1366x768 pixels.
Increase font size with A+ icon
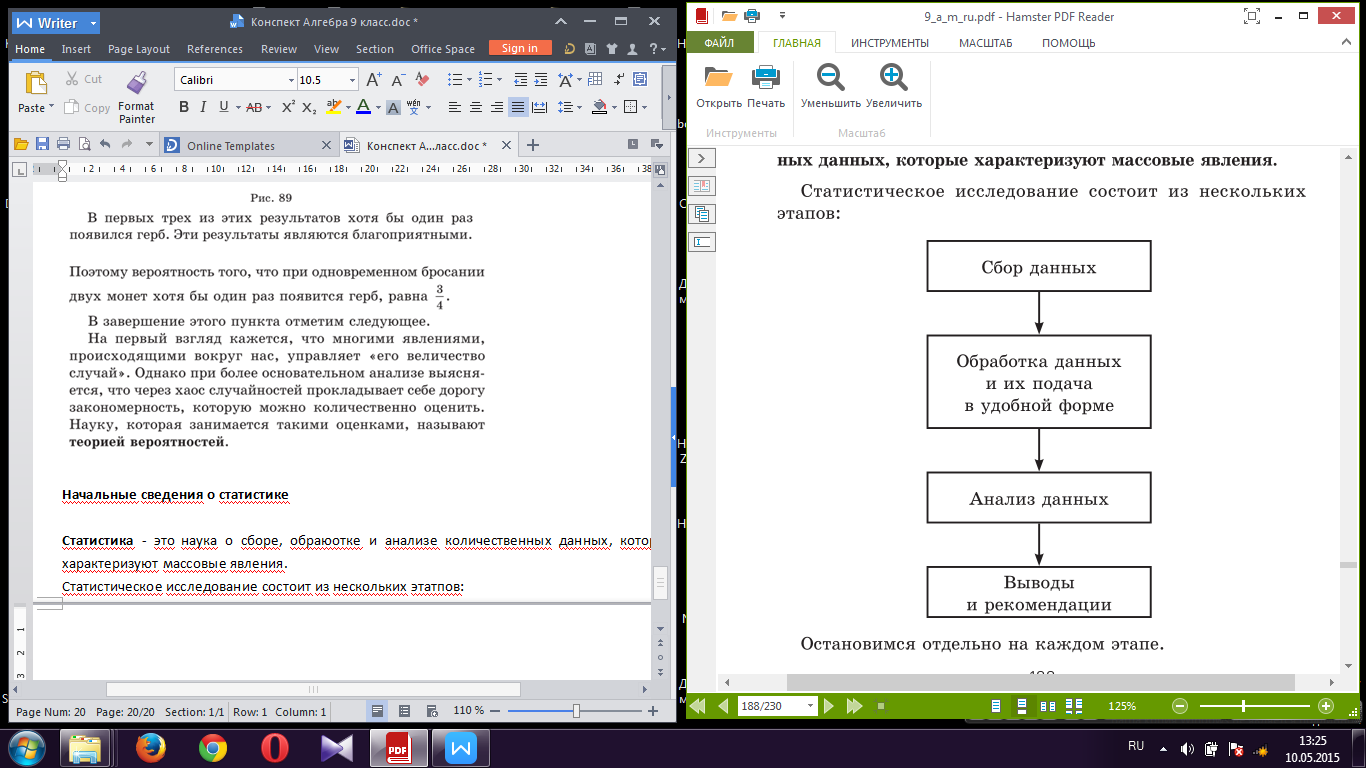coord(374,79)
